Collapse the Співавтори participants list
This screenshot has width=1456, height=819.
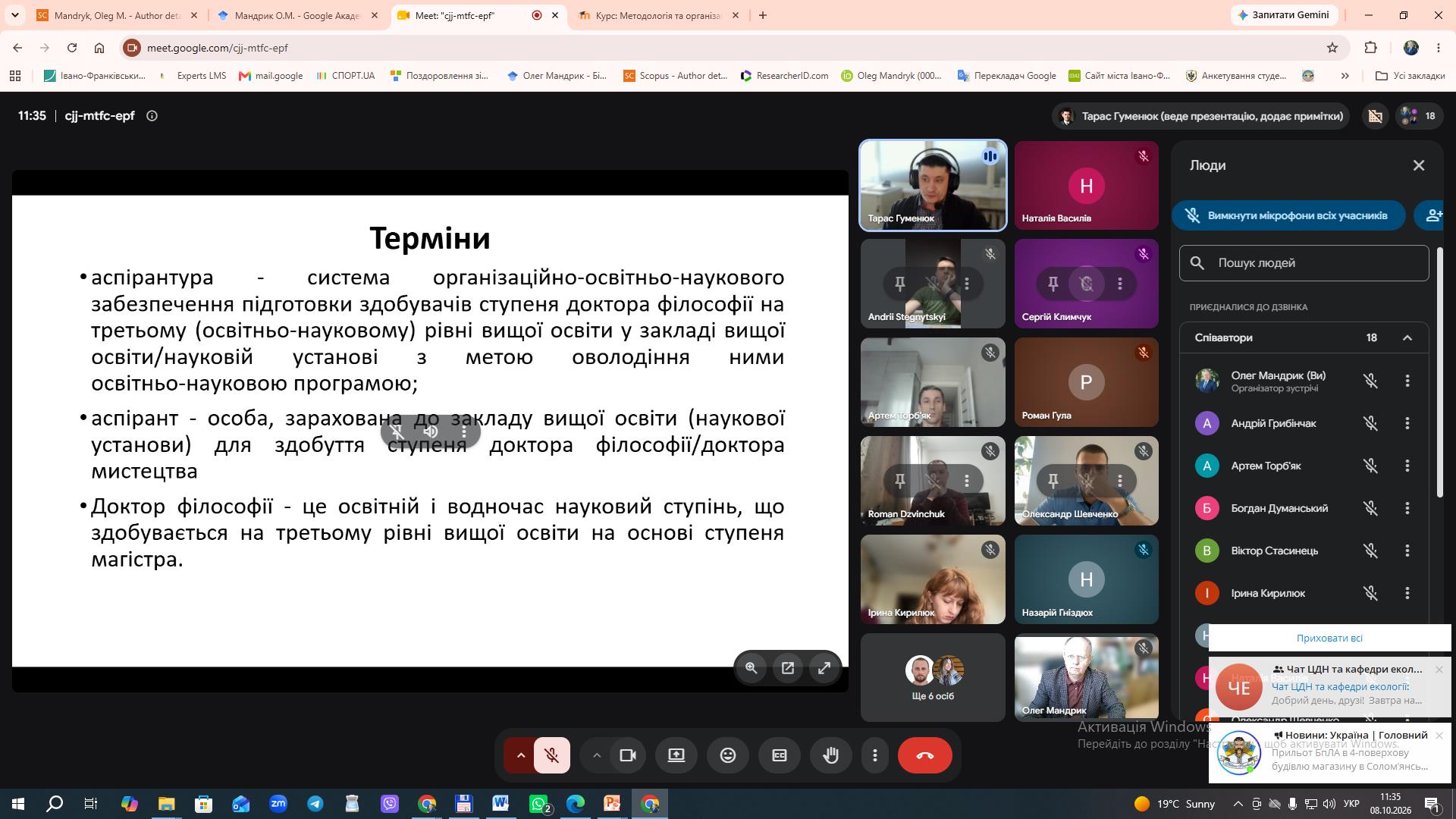pyautogui.click(x=1407, y=338)
